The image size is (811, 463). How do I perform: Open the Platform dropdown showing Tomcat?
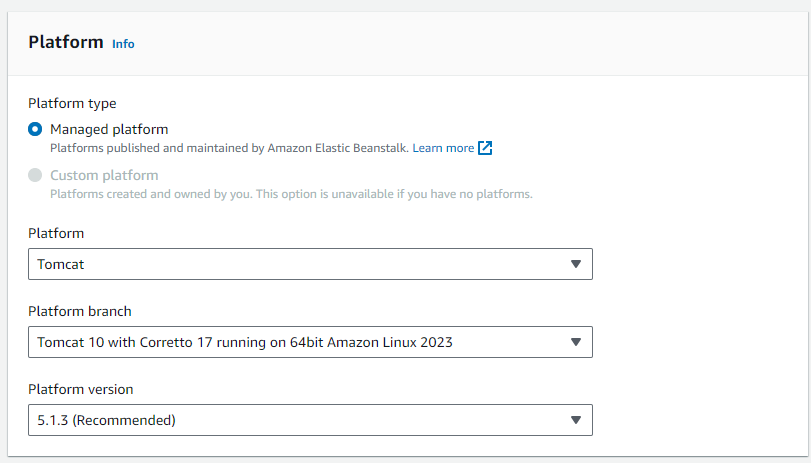click(310, 264)
